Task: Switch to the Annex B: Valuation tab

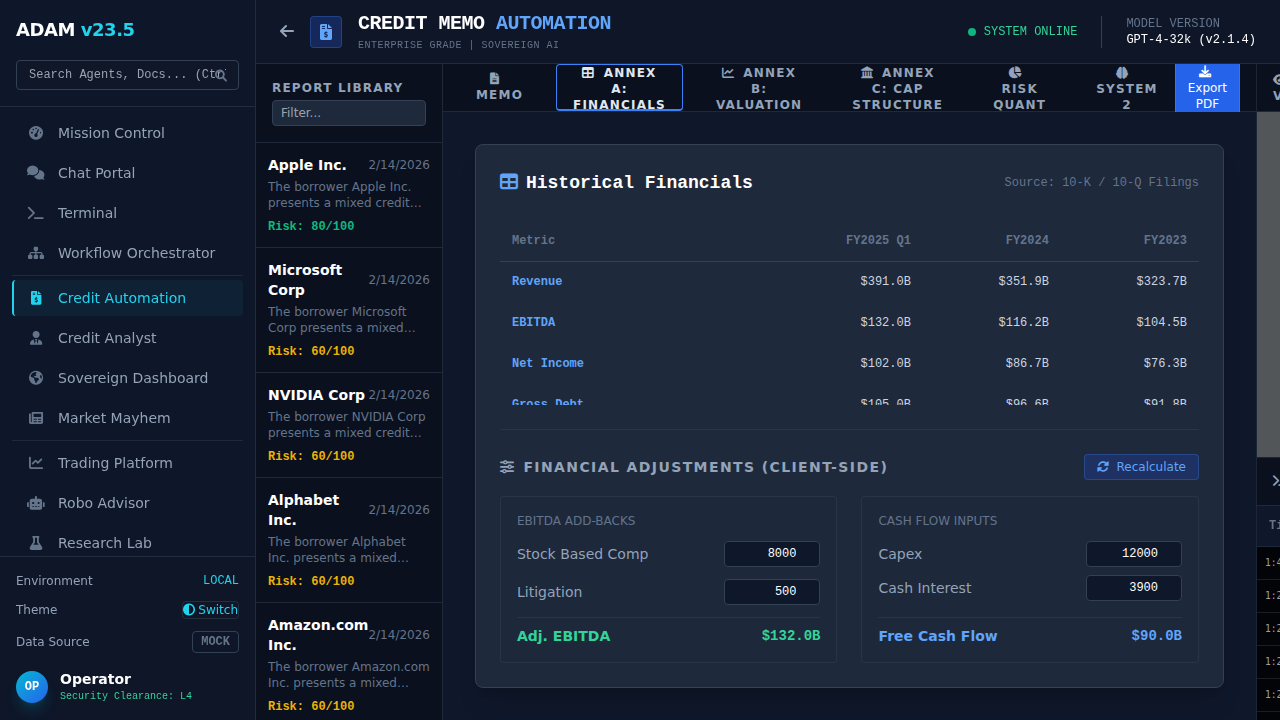Action: coord(758,88)
